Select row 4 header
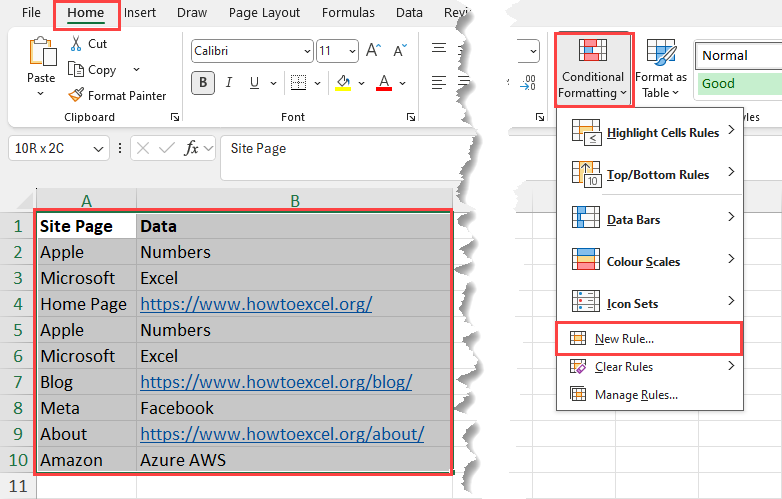 18,304
